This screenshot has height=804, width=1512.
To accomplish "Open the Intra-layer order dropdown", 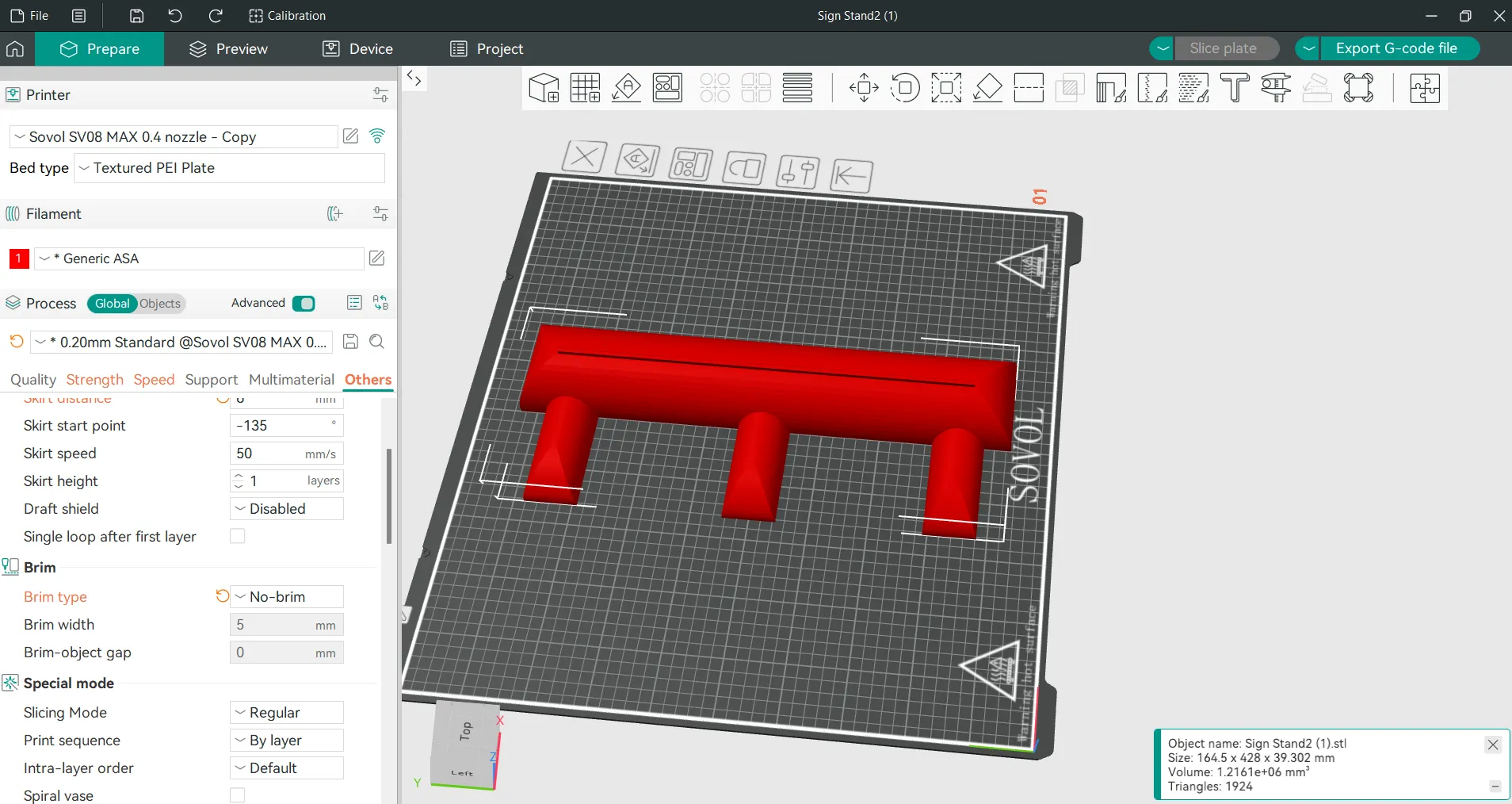I will coord(287,768).
